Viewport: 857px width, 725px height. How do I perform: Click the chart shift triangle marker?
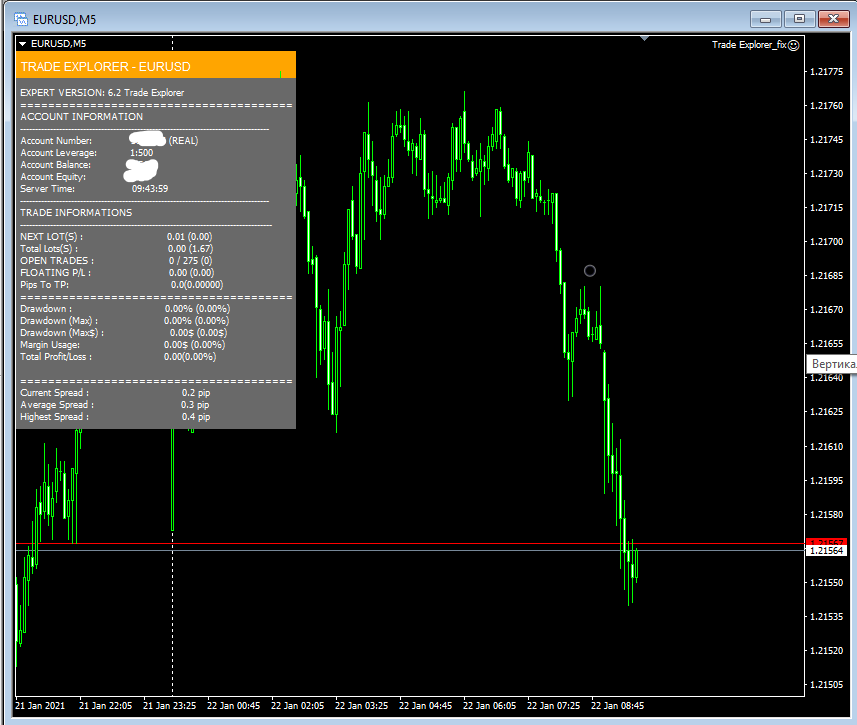click(x=644, y=38)
